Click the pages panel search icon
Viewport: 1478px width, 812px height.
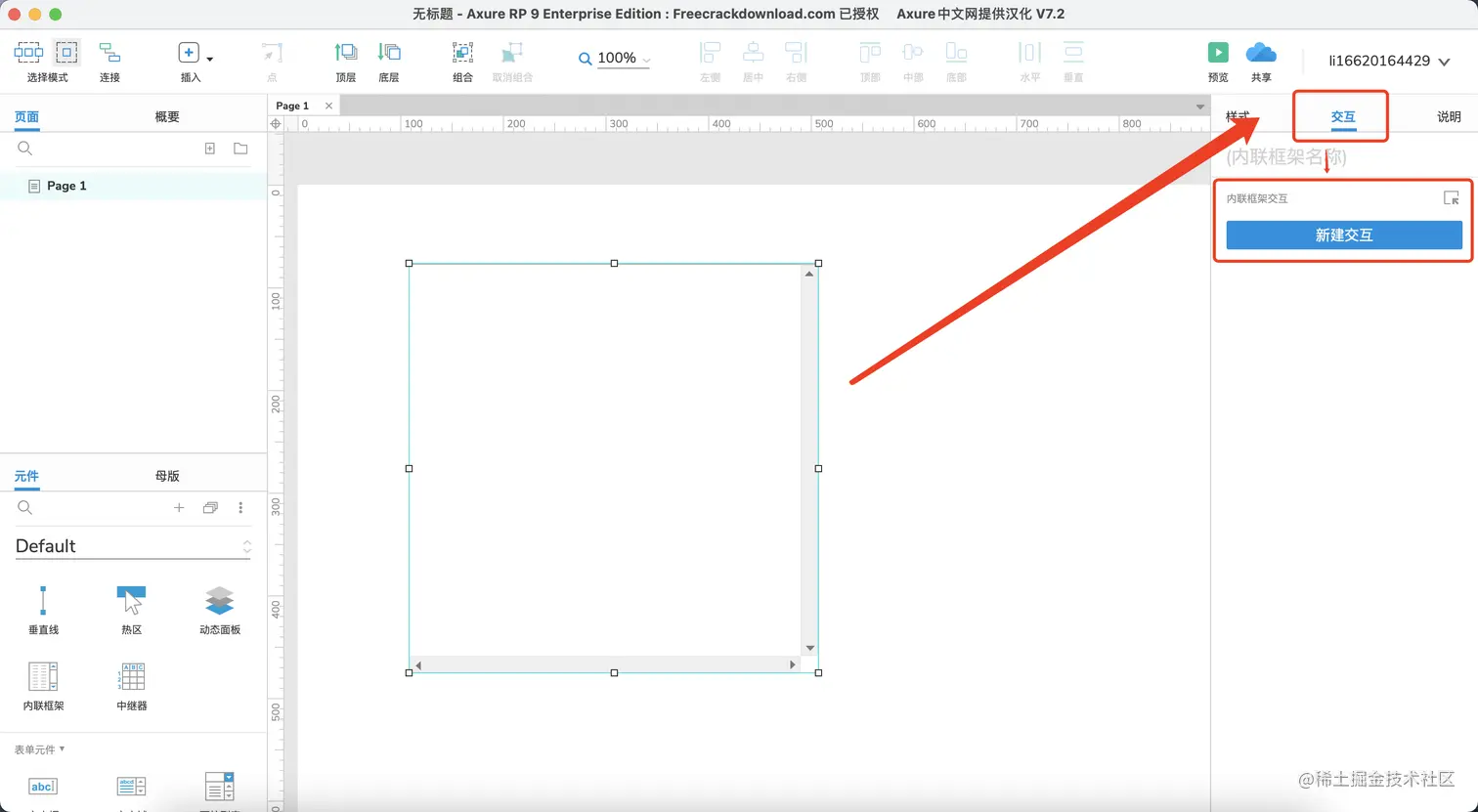click(25, 149)
